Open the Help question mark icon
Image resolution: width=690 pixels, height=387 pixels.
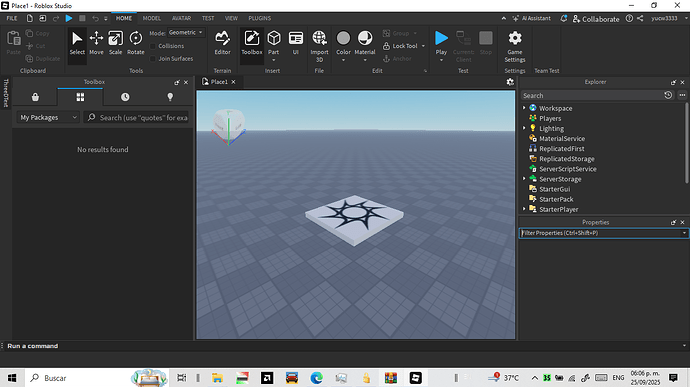pyautogui.click(x=629, y=18)
